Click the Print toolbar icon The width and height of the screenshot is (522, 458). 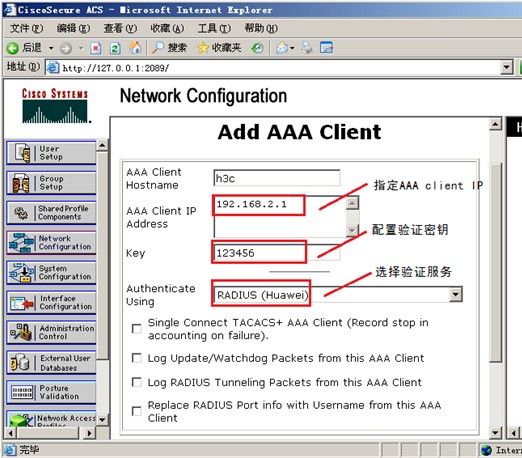click(x=307, y=48)
